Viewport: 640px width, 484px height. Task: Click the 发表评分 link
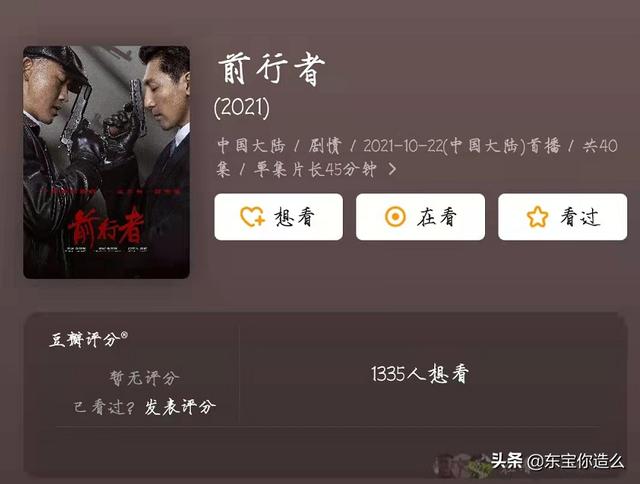tap(180, 407)
